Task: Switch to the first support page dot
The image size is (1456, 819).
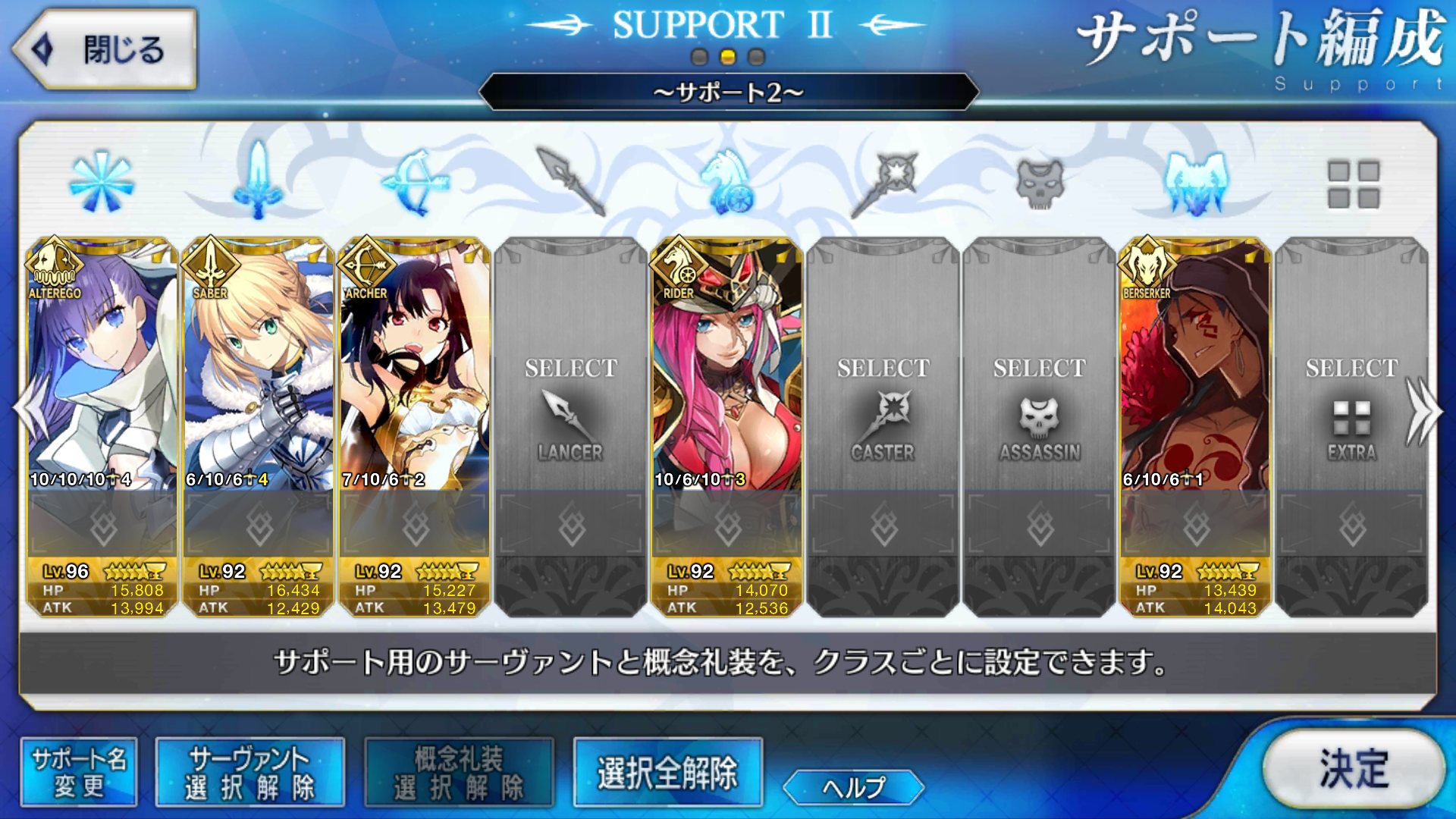Action: click(x=699, y=57)
